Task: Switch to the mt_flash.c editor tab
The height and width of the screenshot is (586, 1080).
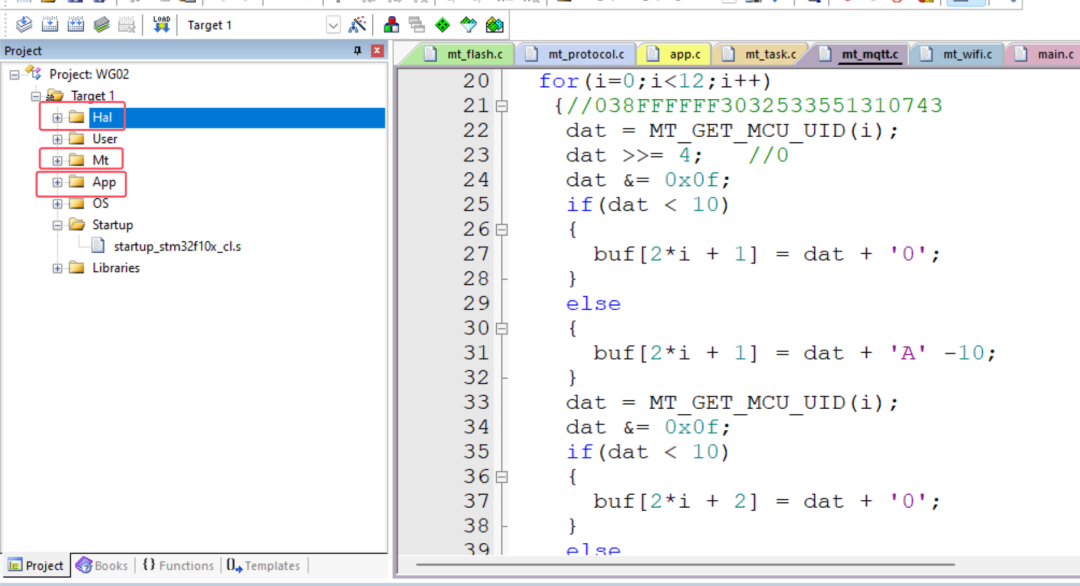Action: (x=464, y=54)
